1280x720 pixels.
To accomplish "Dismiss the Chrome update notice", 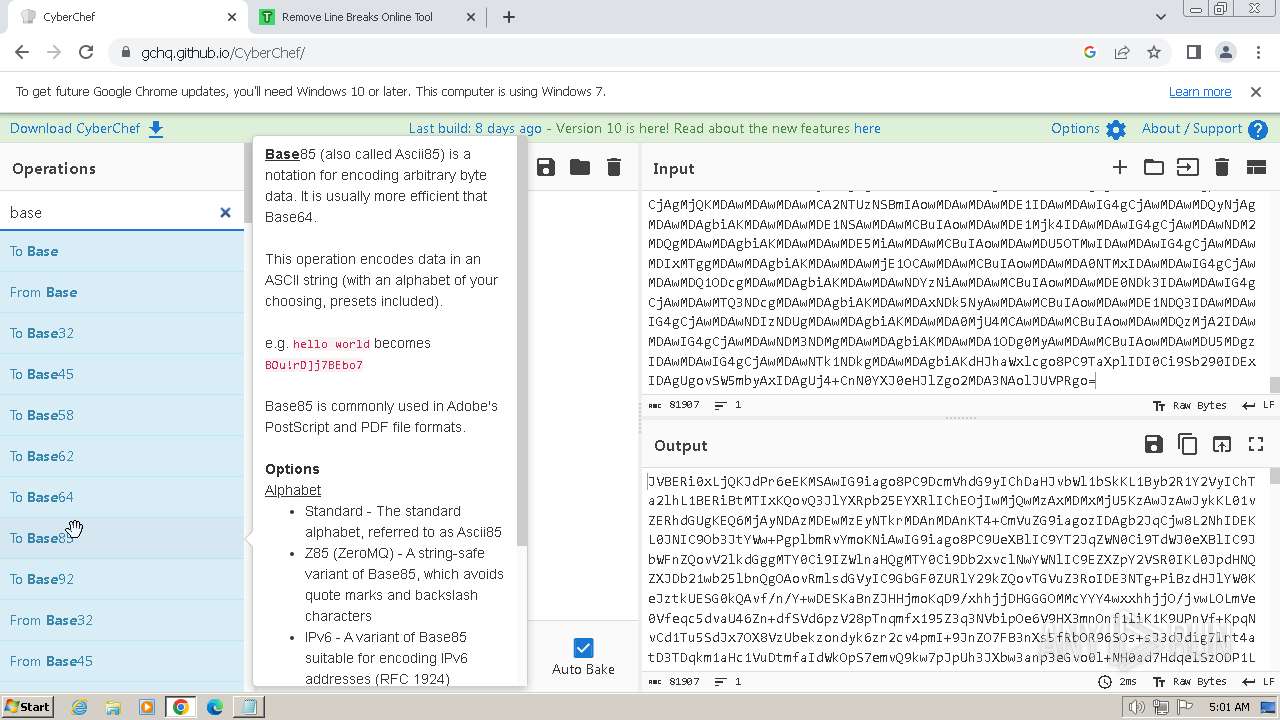I will [1256, 91].
